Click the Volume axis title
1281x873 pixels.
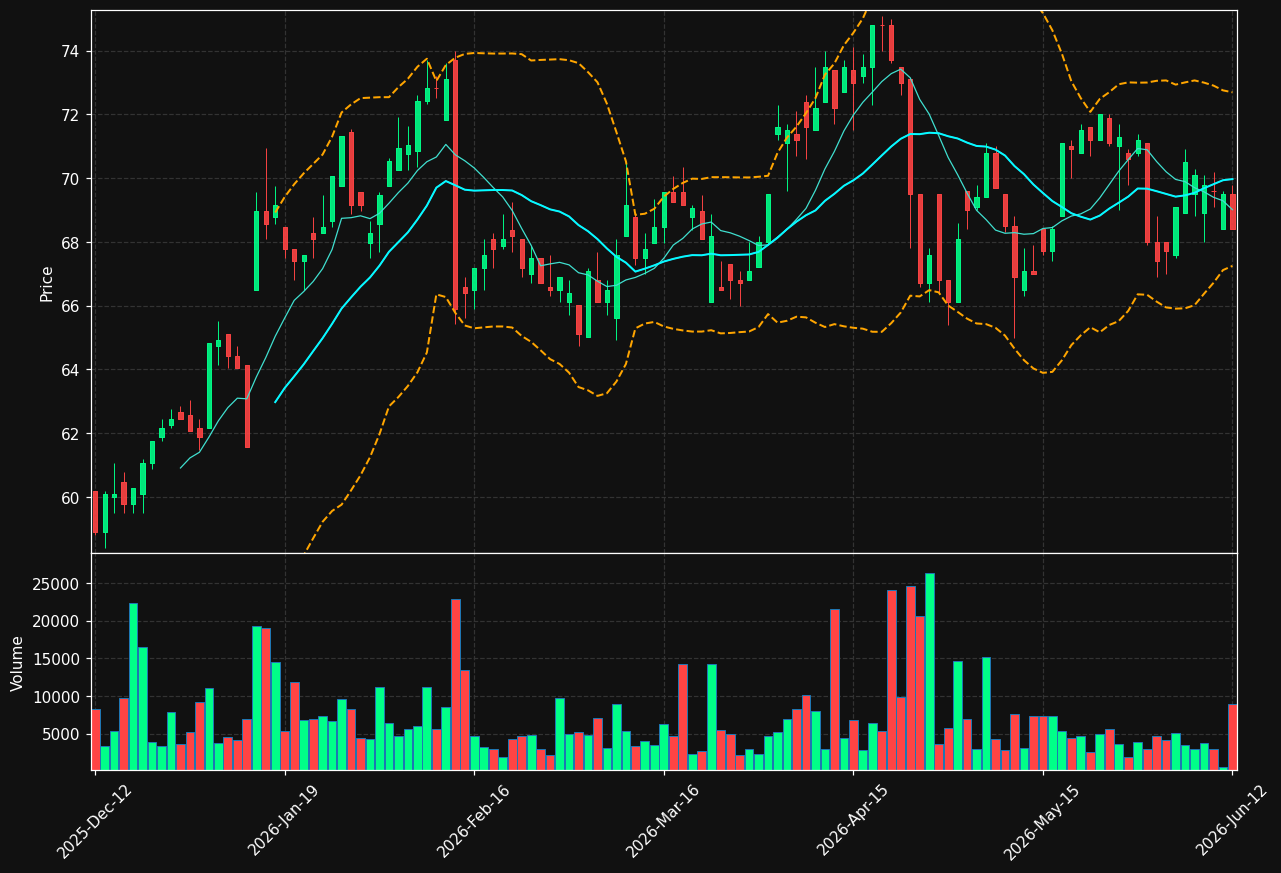[x=17, y=663]
